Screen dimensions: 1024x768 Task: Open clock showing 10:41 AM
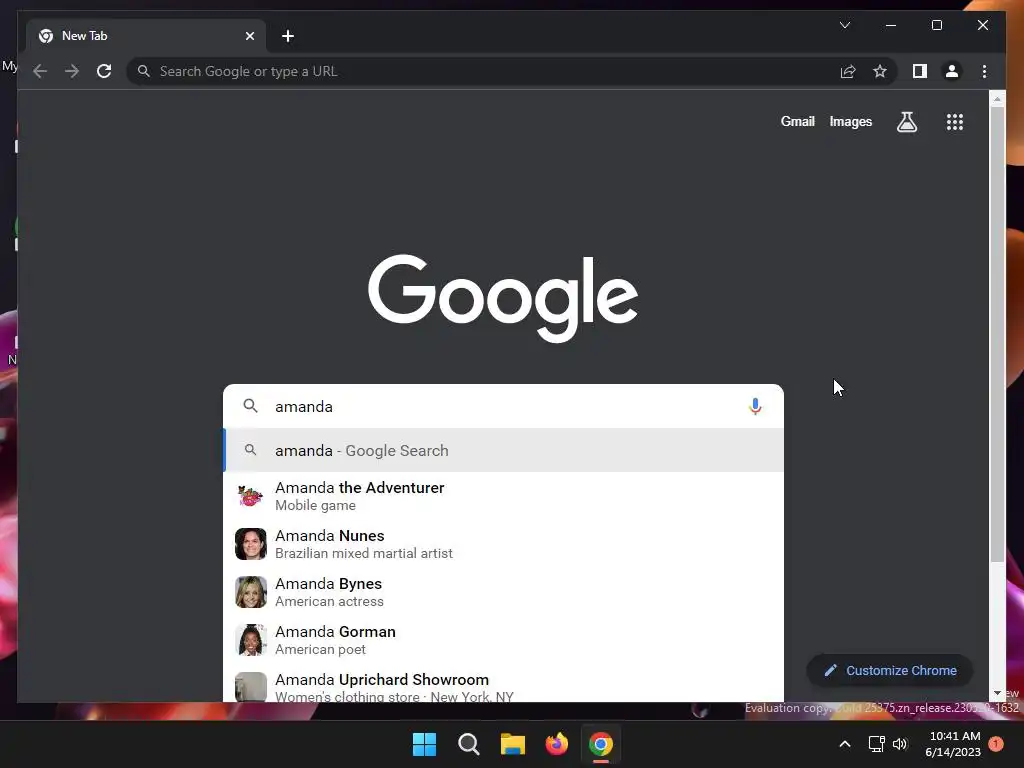click(953, 744)
